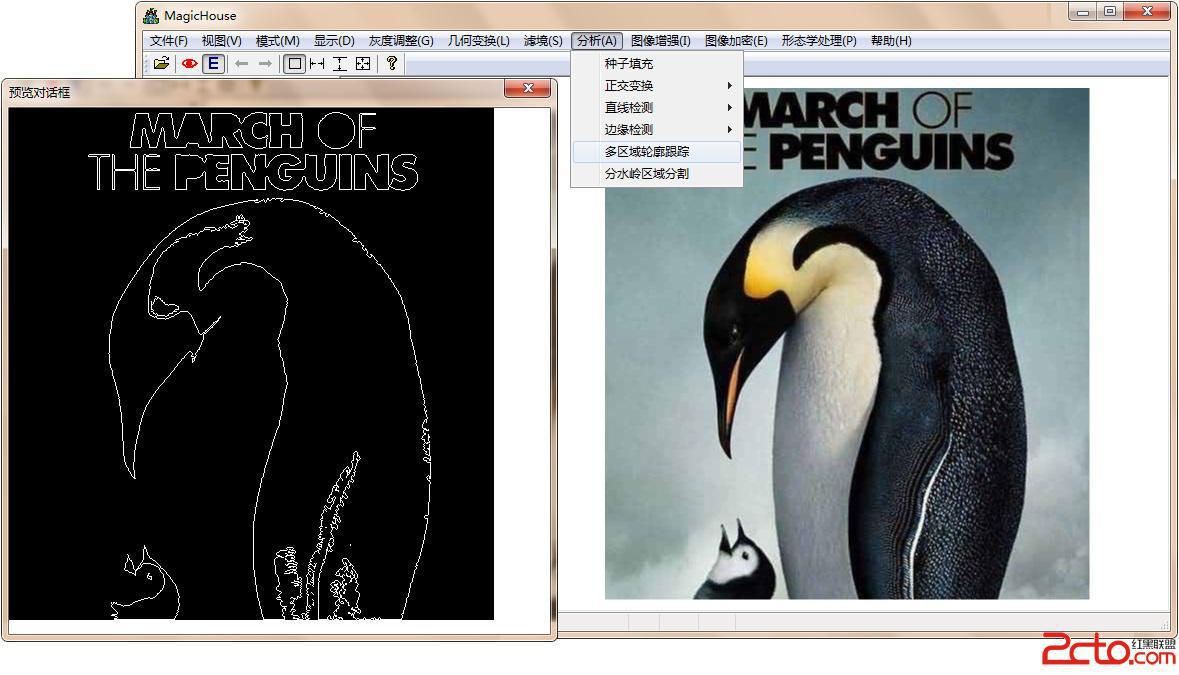Image resolution: width=1179 pixels, height=675 pixels.
Task: Open the 图像加密(E) menu
Action: tap(736, 41)
